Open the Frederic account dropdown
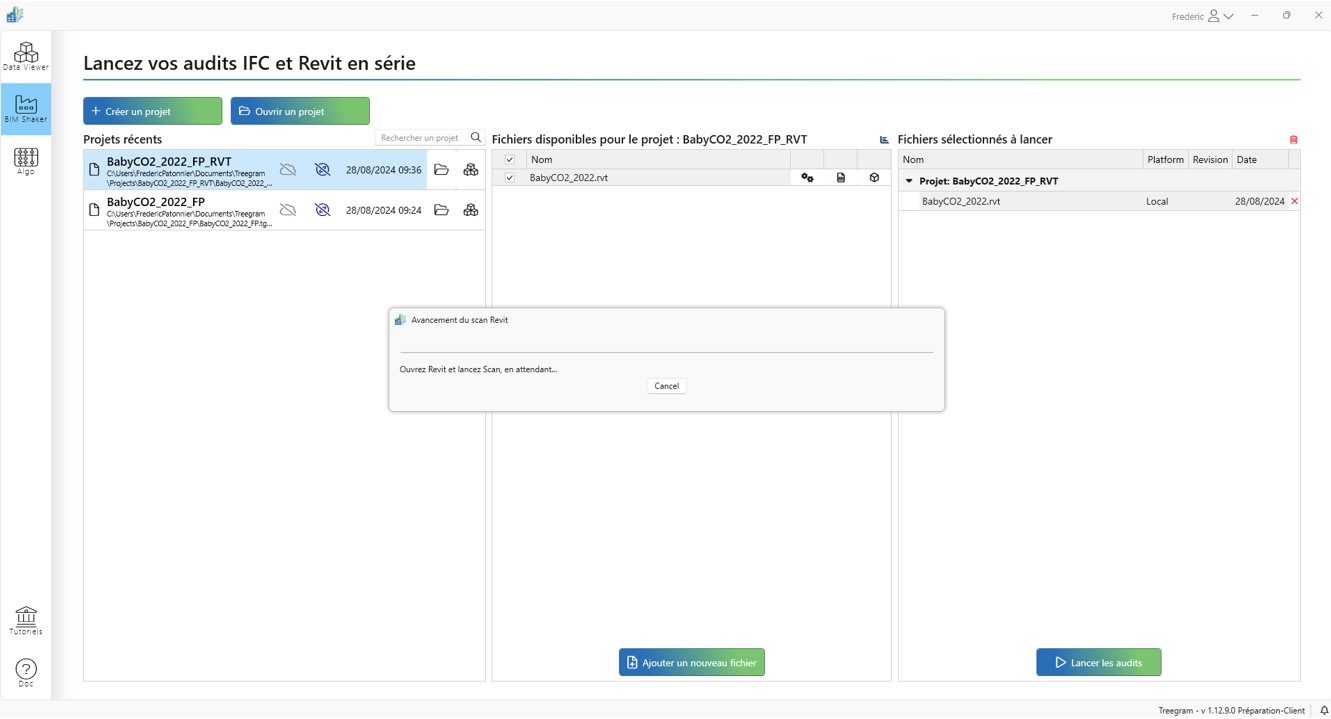 pyautogui.click(x=1202, y=15)
